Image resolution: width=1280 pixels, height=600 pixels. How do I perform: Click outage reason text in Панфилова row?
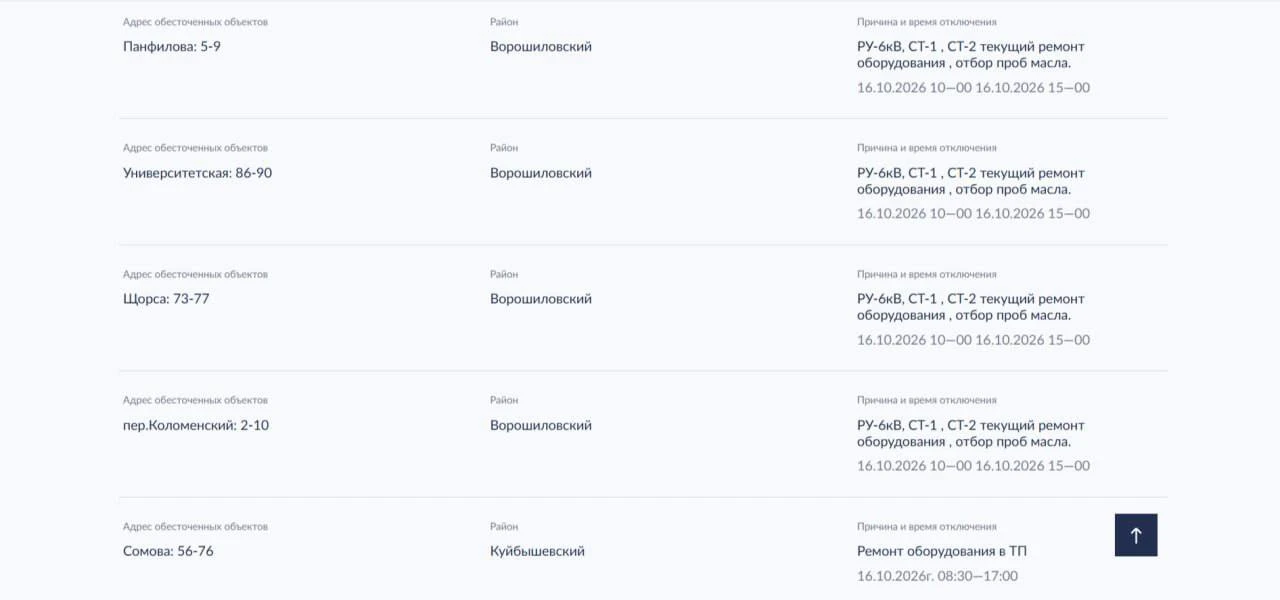(971, 55)
